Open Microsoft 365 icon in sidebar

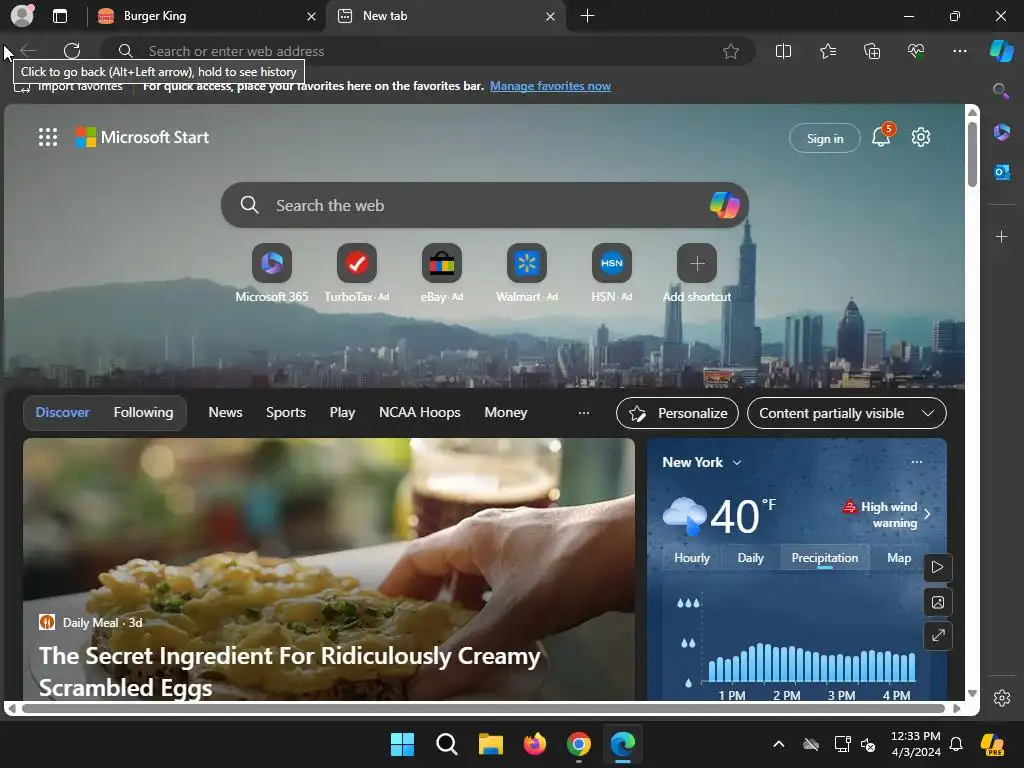pyautogui.click(x=1001, y=133)
